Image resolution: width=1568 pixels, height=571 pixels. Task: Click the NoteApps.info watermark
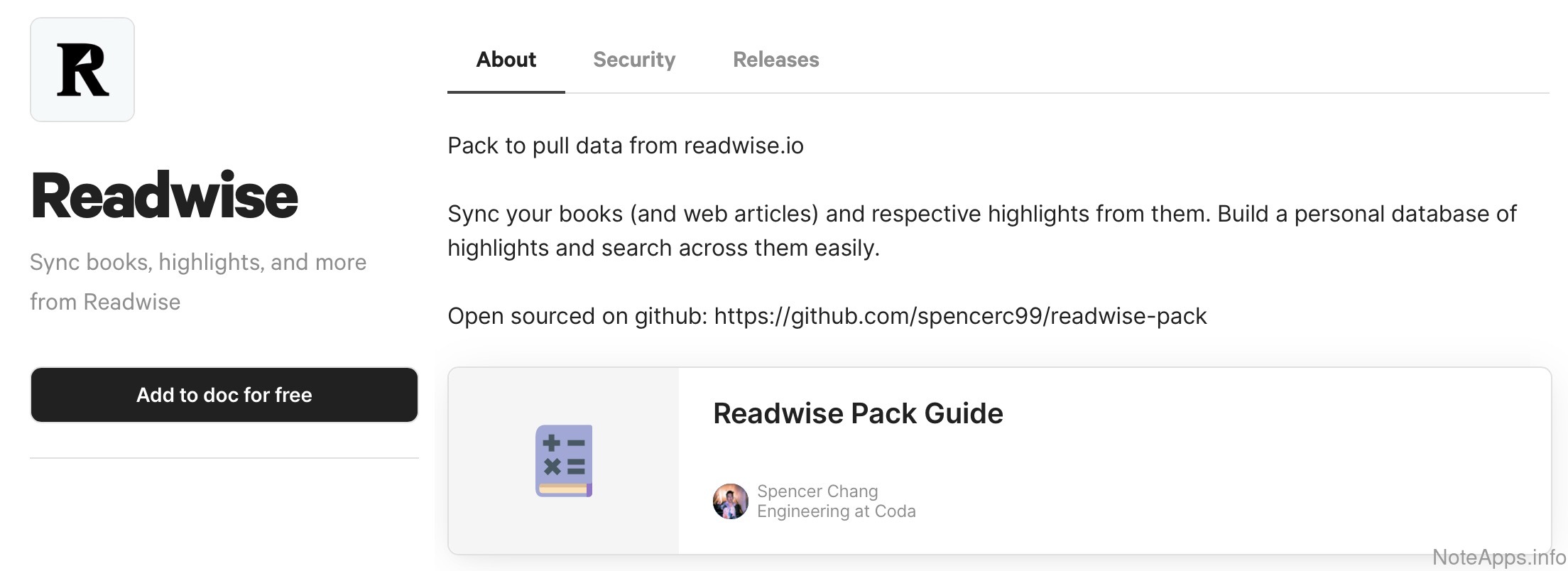(1498, 558)
